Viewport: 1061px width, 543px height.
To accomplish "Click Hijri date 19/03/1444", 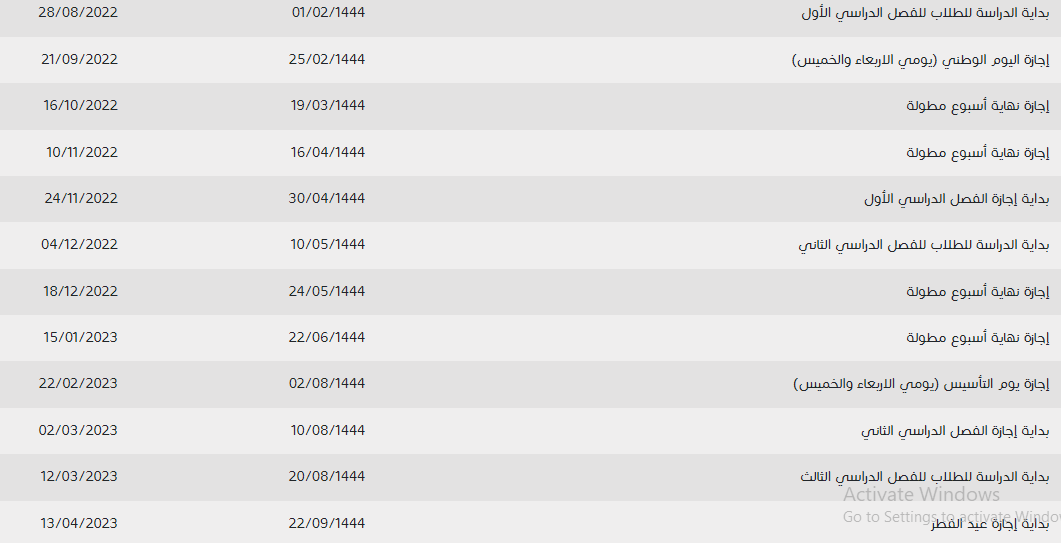I will pyautogui.click(x=328, y=105).
